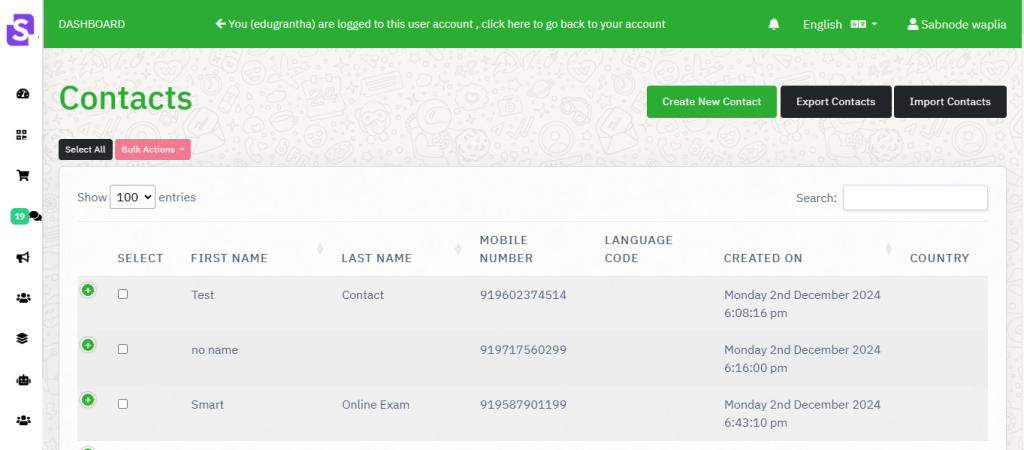This screenshot has height=450, width=1024.
Task: Expand the English language selector
Action: click(x=840, y=24)
